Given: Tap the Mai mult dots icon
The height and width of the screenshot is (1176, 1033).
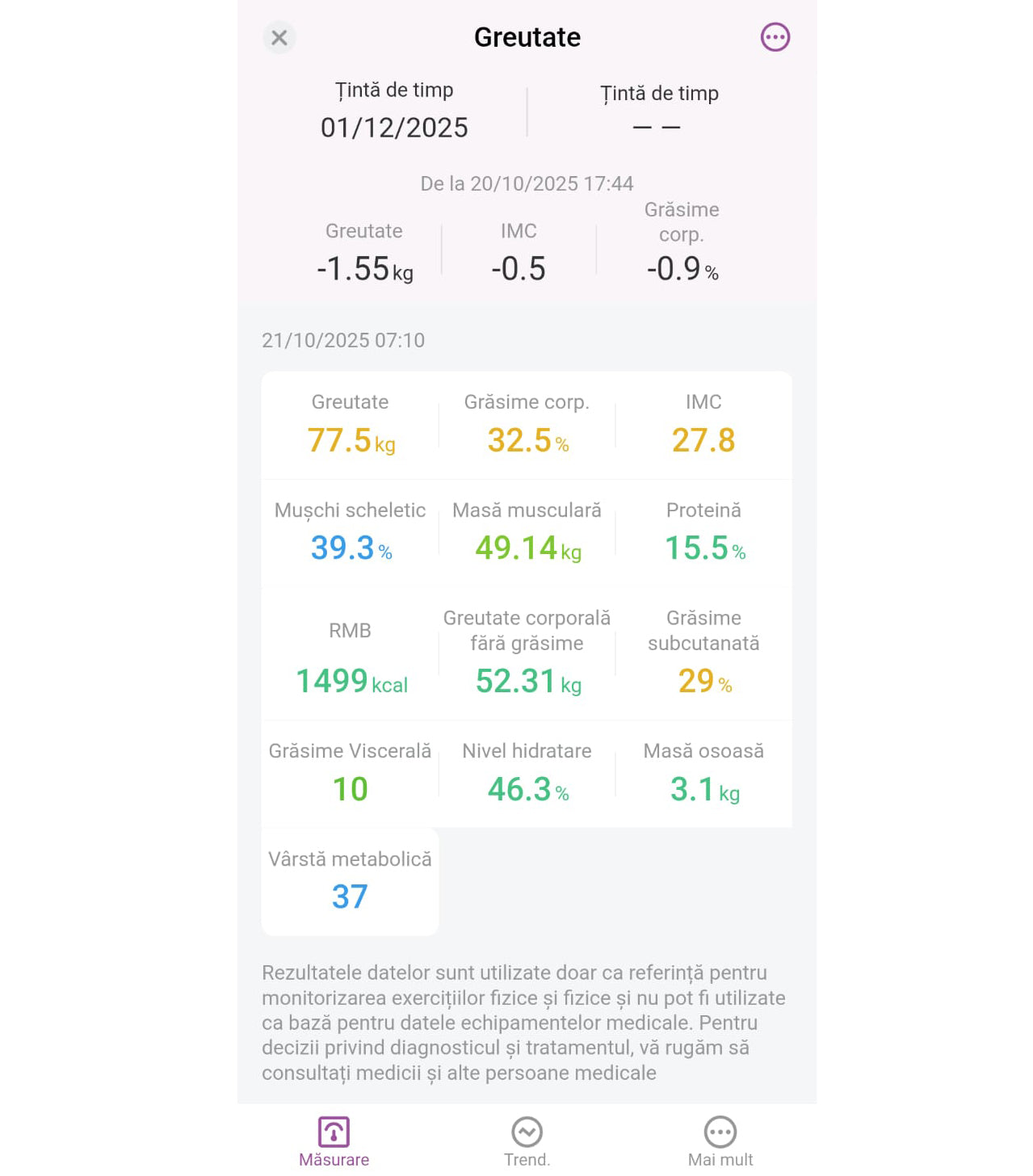Looking at the screenshot, I should tap(720, 1132).
